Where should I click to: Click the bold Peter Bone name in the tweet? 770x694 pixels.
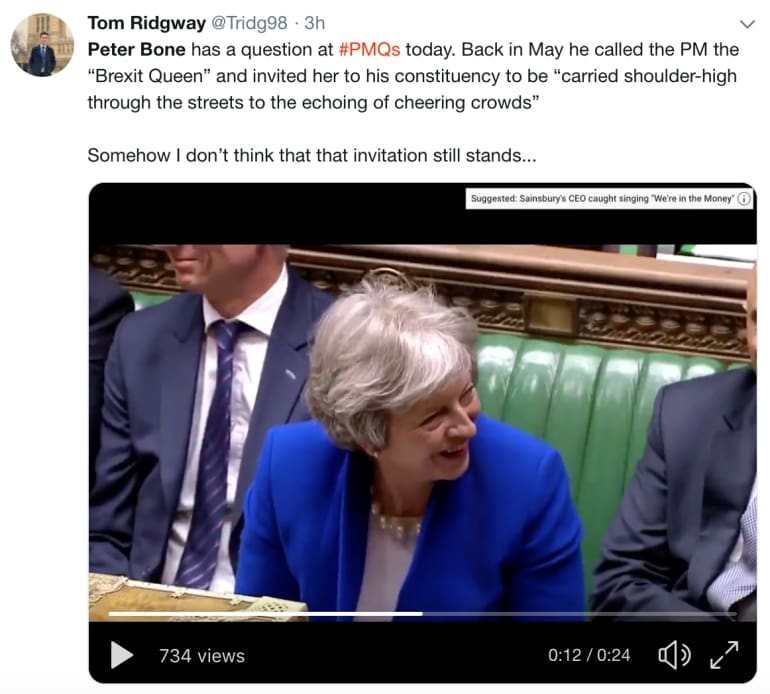pyautogui.click(x=137, y=50)
